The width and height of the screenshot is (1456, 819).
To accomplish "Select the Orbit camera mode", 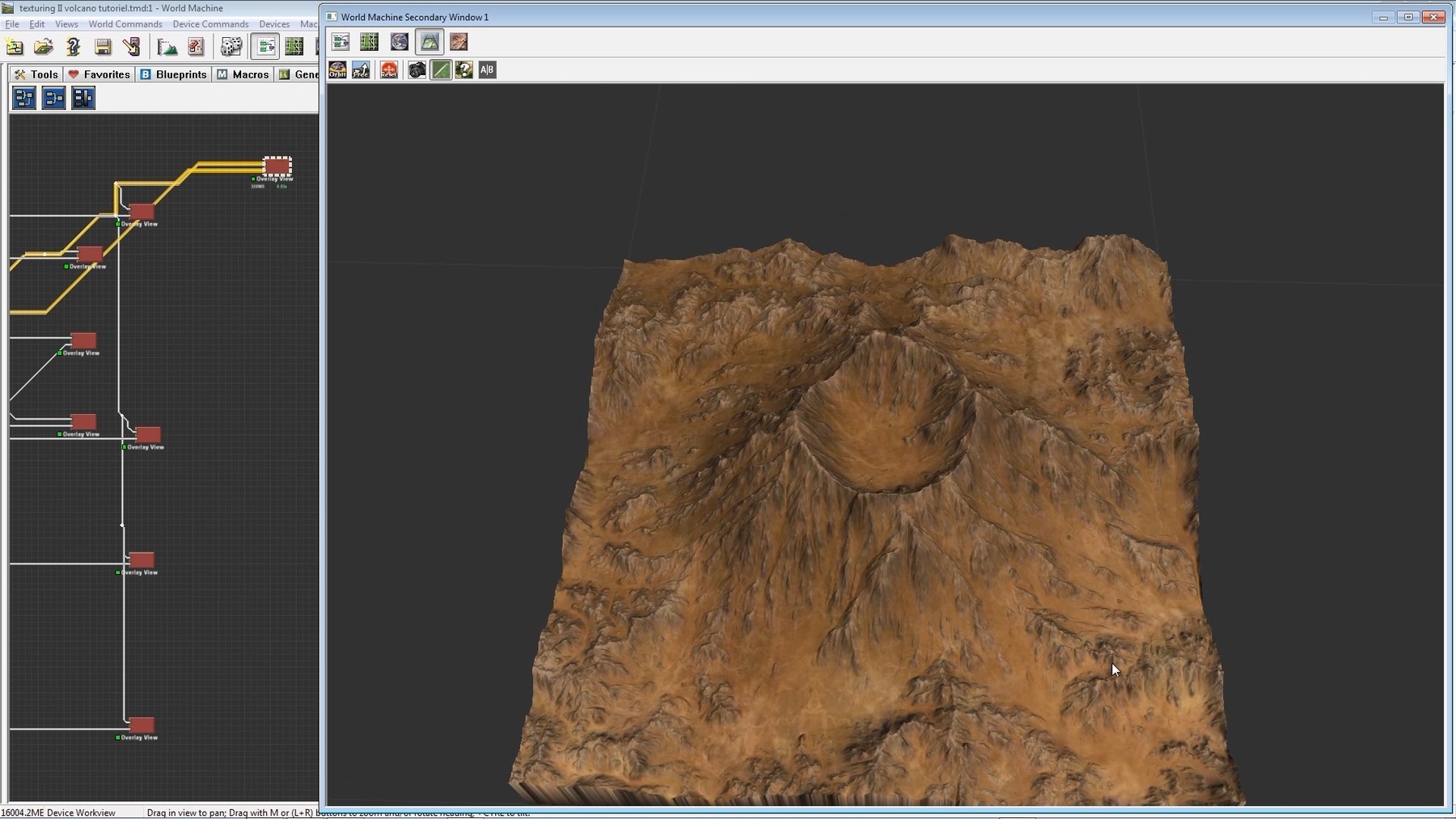I will 337,70.
